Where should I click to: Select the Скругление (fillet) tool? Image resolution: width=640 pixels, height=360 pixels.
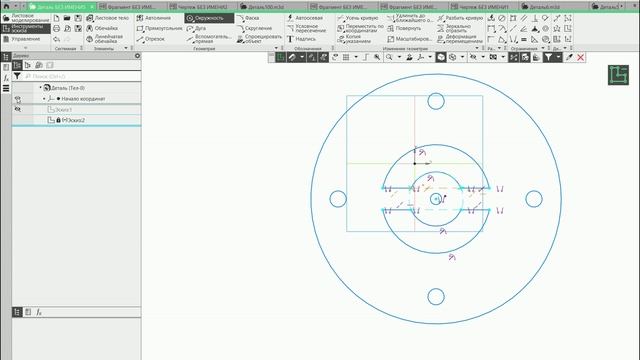[254, 29]
